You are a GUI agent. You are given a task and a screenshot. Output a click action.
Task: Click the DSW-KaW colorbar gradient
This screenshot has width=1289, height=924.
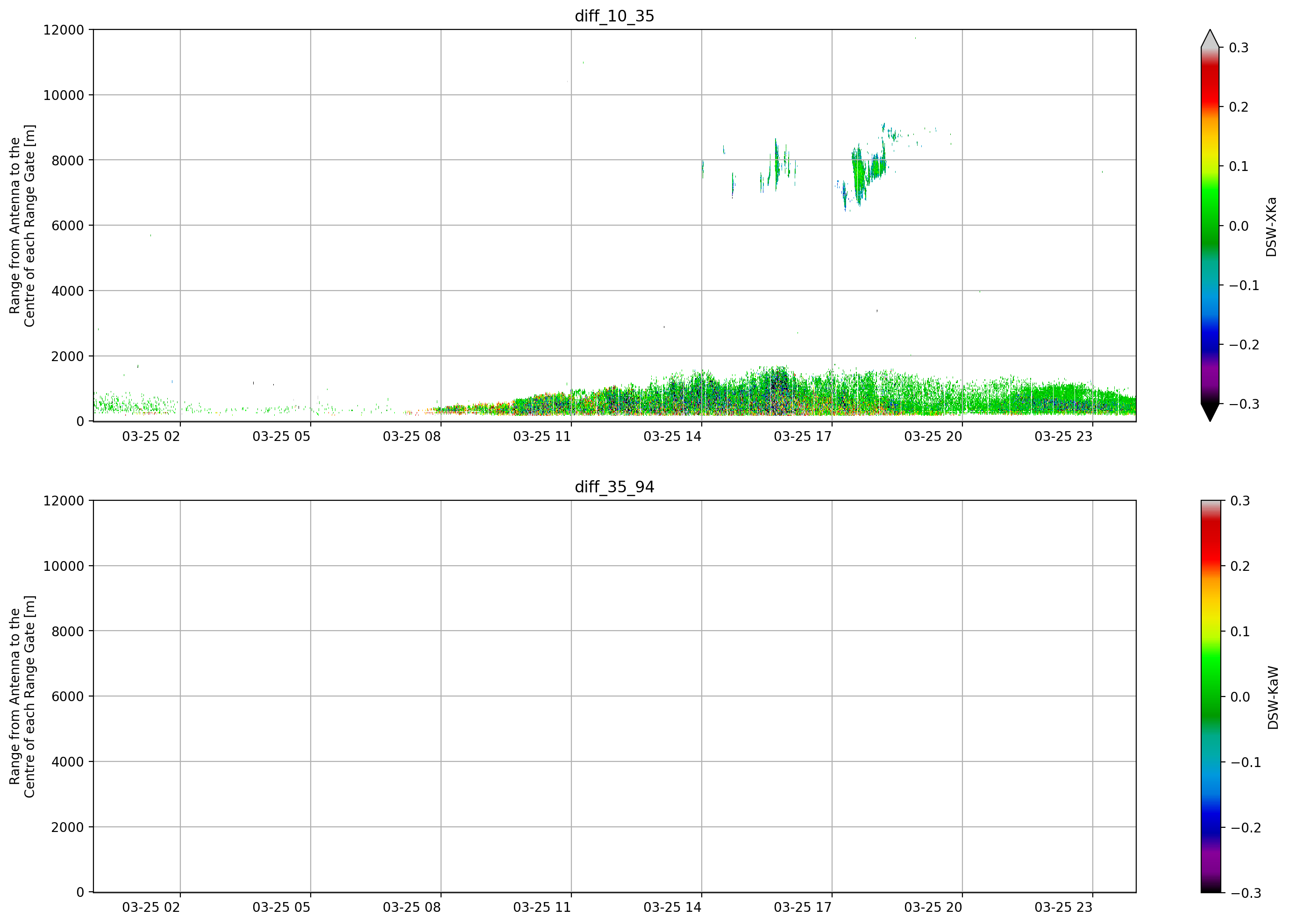click(1210, 696)
